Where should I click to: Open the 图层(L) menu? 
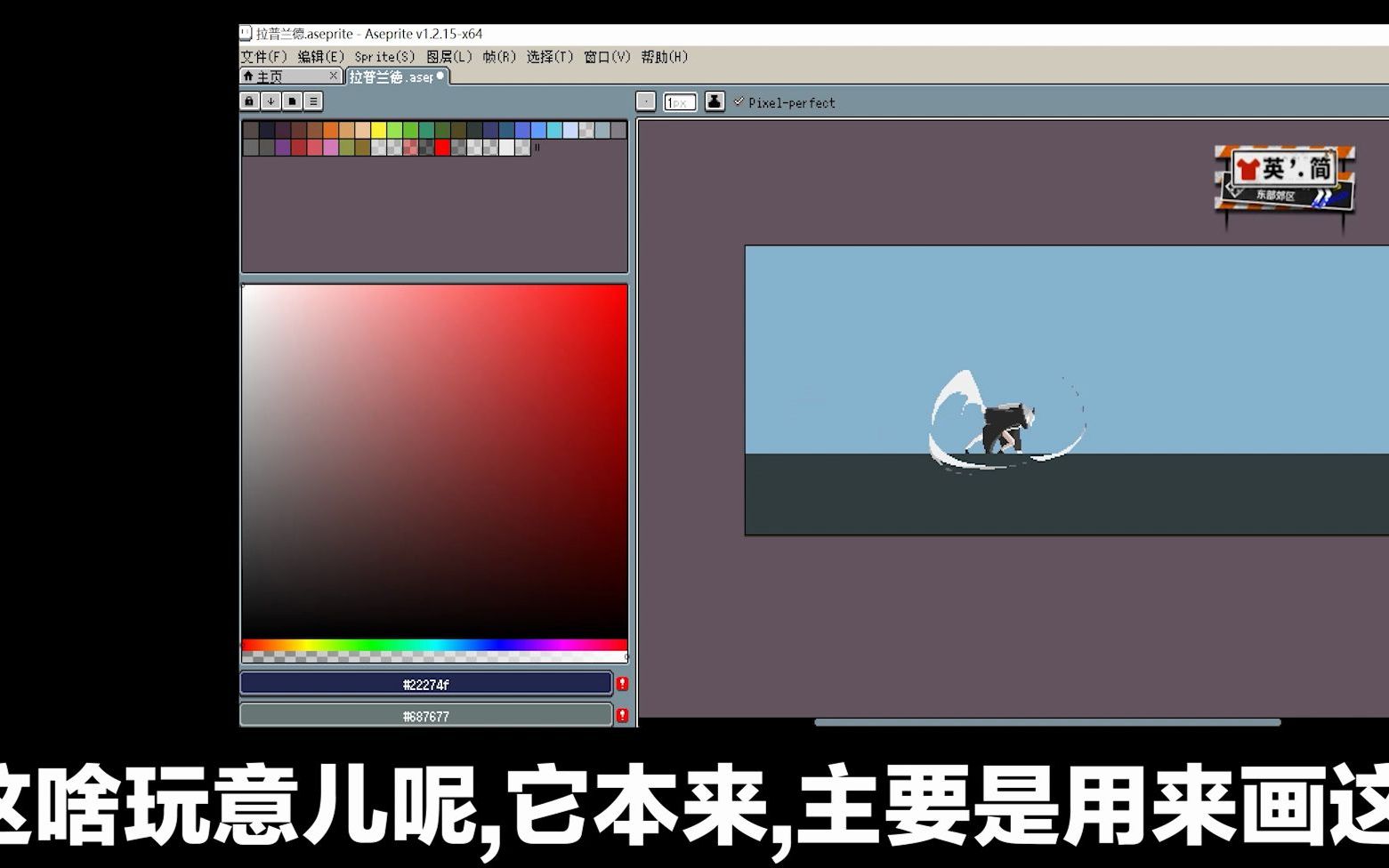click(449, 57)
